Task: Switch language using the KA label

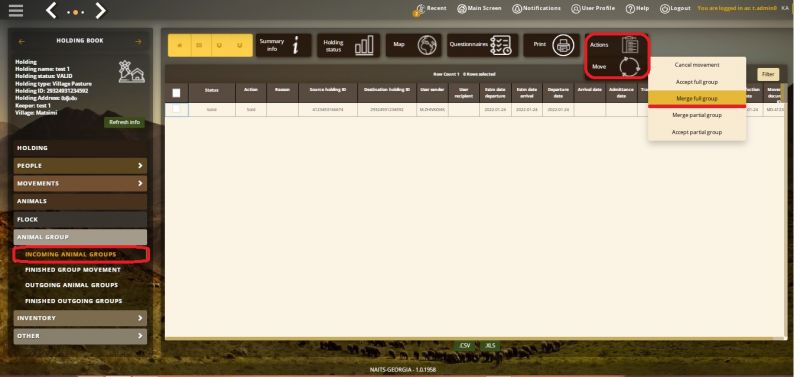Action: [785, 8]
